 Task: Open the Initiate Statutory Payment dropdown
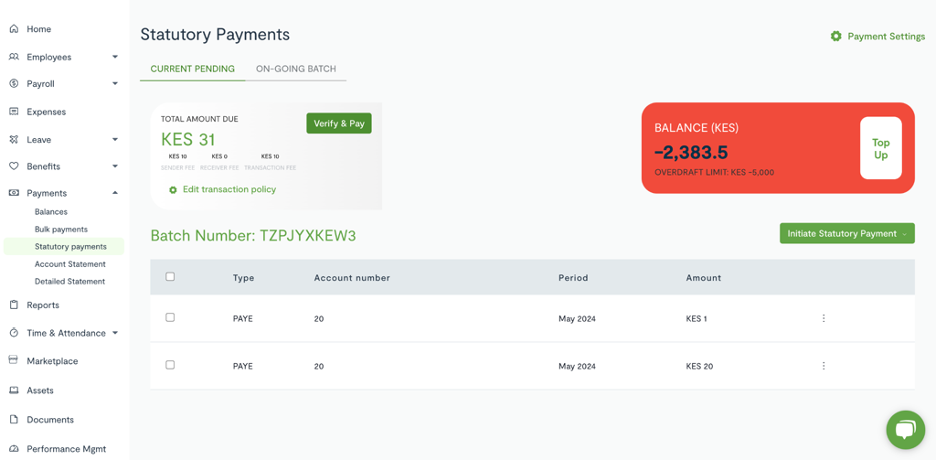point(847,233)
